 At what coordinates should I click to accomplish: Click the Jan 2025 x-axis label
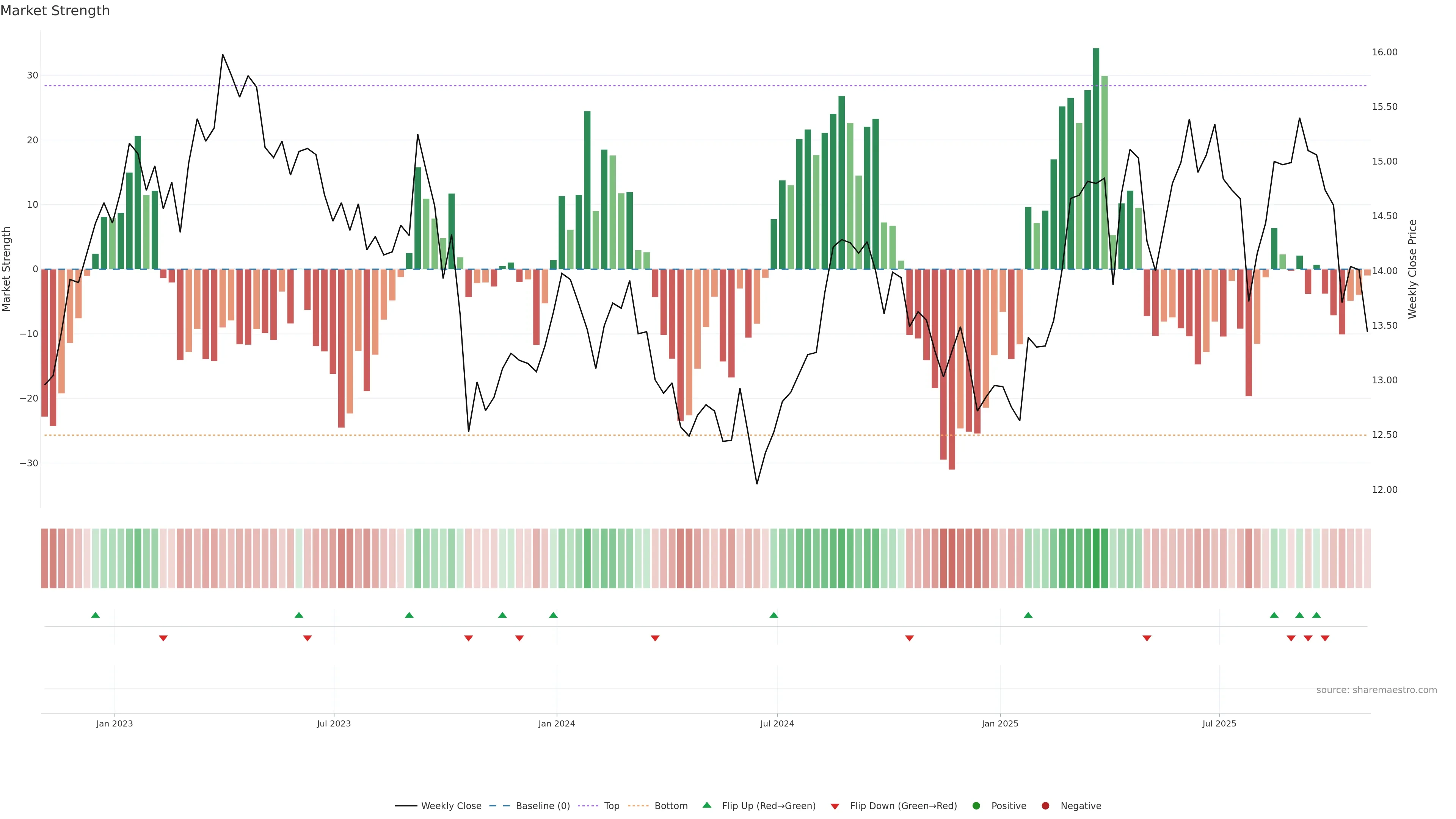tap(1000, 723)
